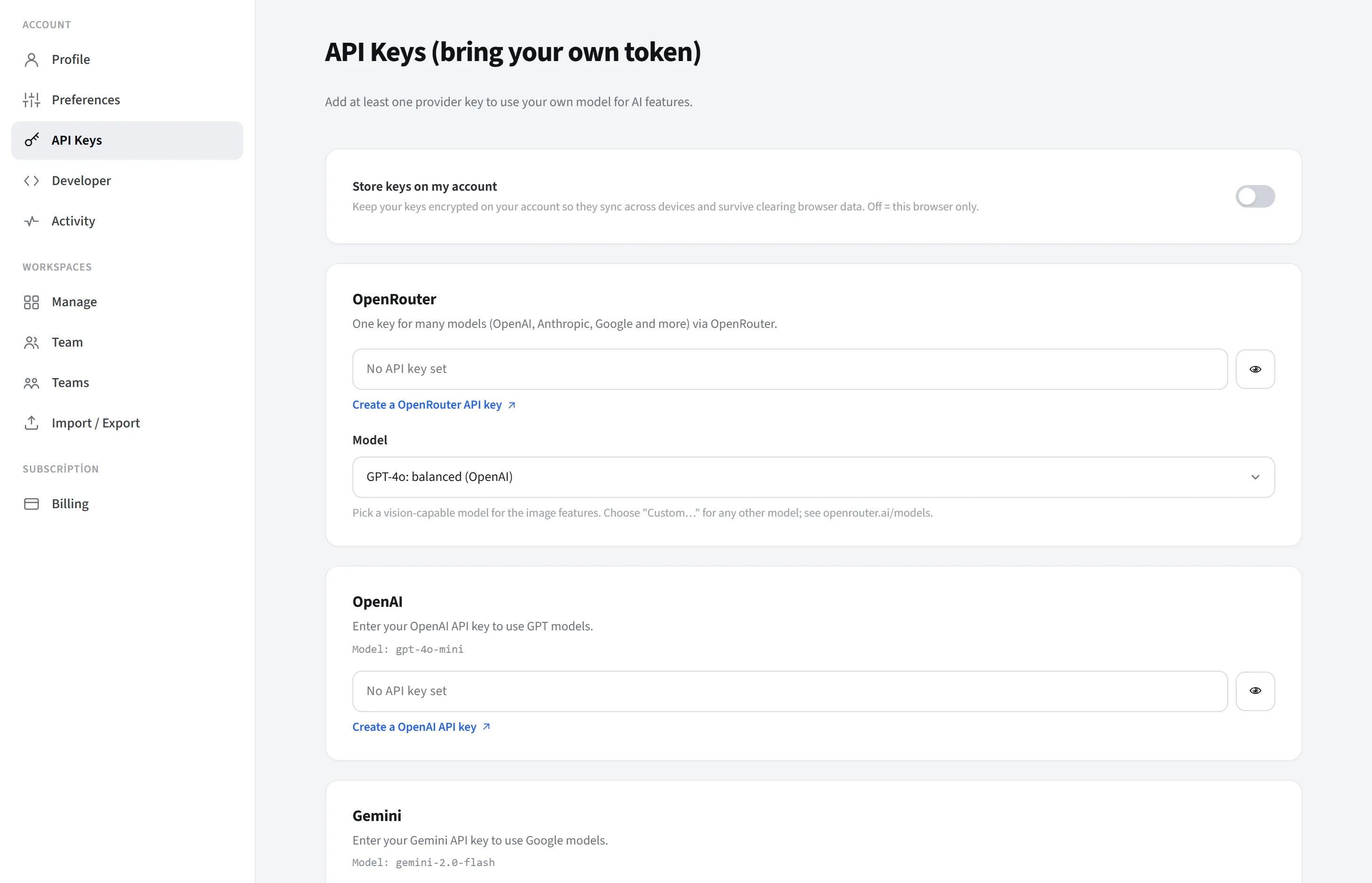Click the 'API Keys (bring your own token)' title

(x=513, y=52)
